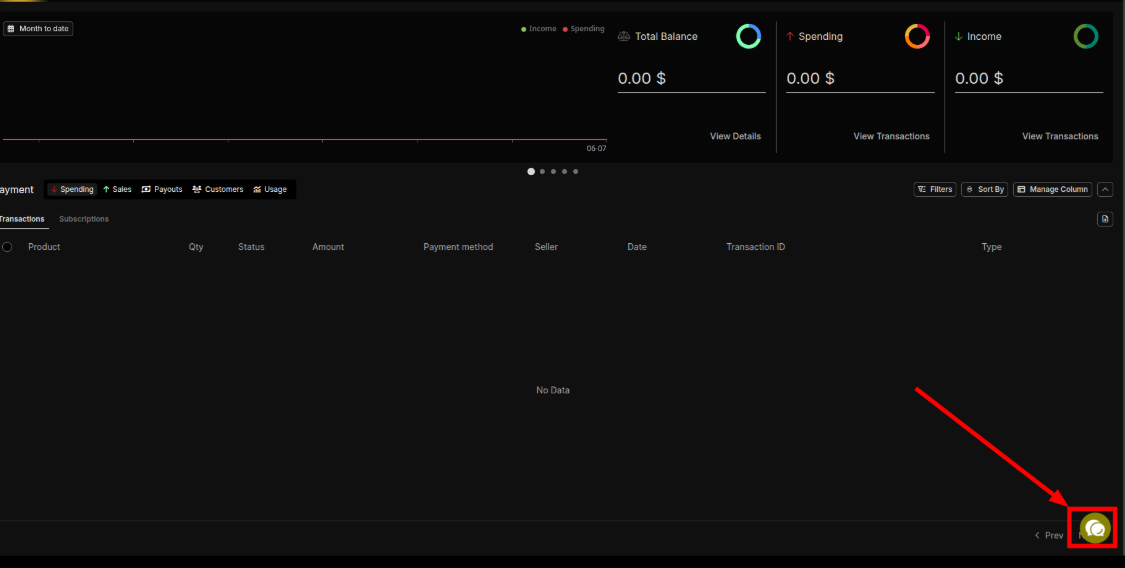
Task: Click the Status column header
Action: pos(251,247)
